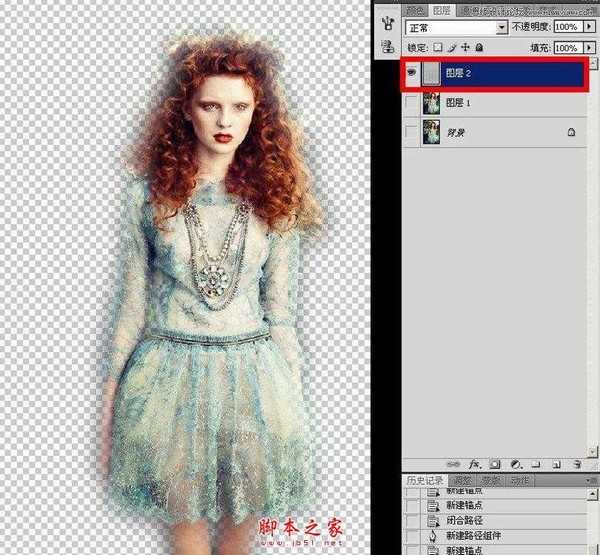Viewport: 600px width, 555px height.
Task: Show 图层 1 by clicking its visibility box
Action: pos(410,103)
